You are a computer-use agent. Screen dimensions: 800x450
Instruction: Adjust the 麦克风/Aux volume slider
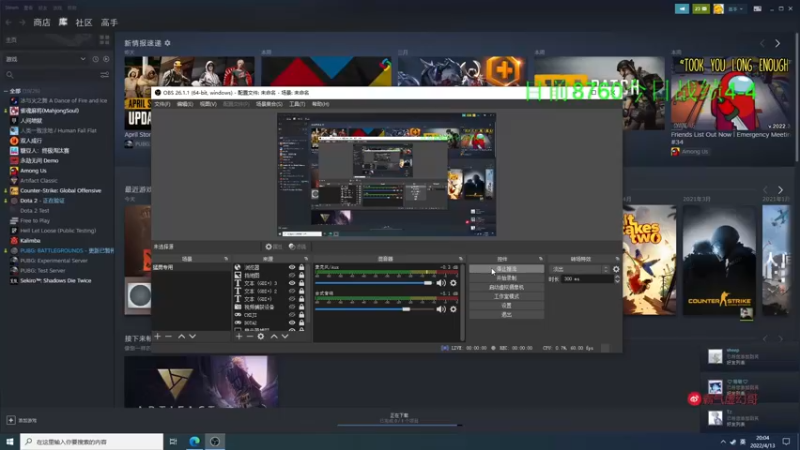(374, 283)
